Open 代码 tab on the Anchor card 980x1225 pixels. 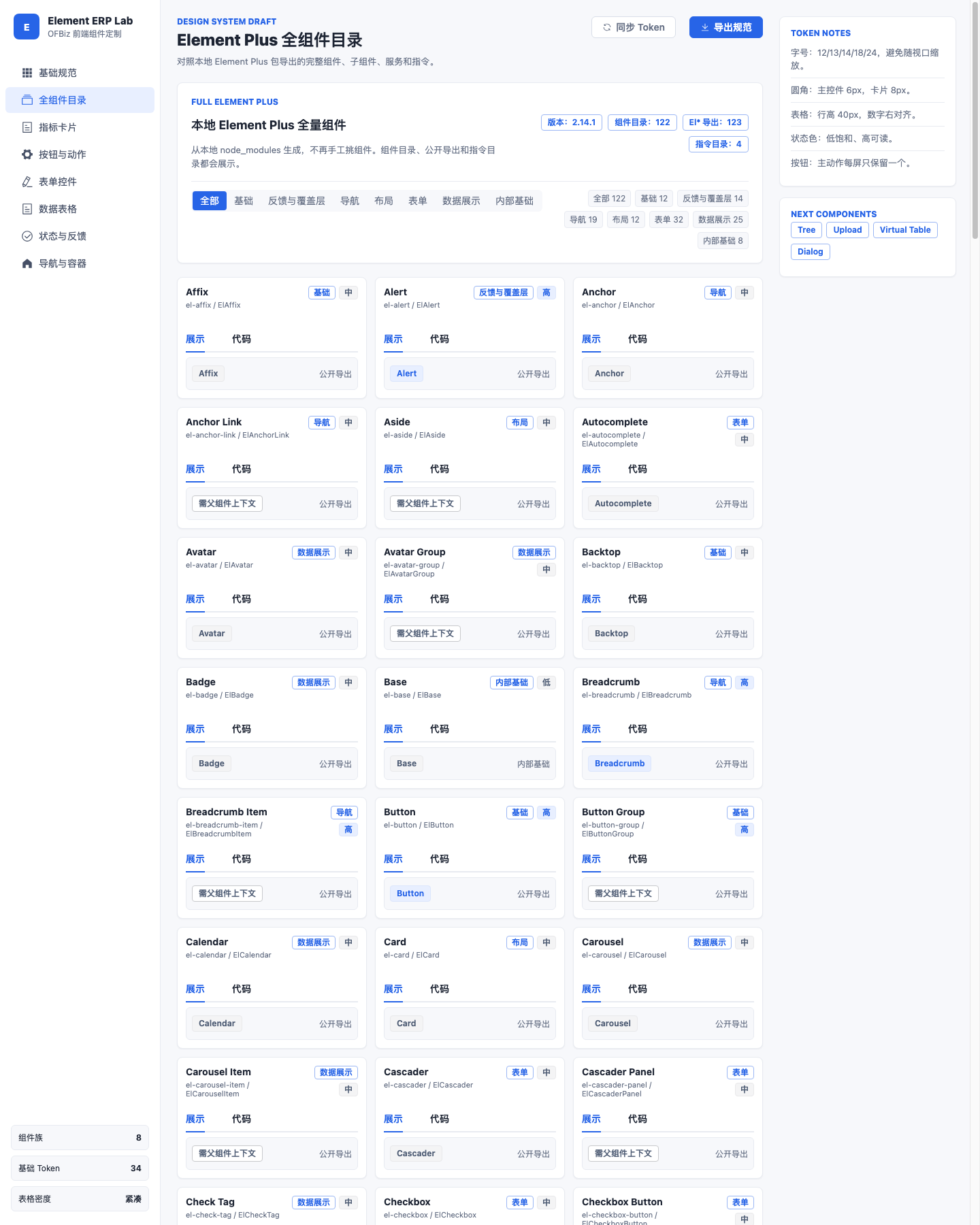638,339
